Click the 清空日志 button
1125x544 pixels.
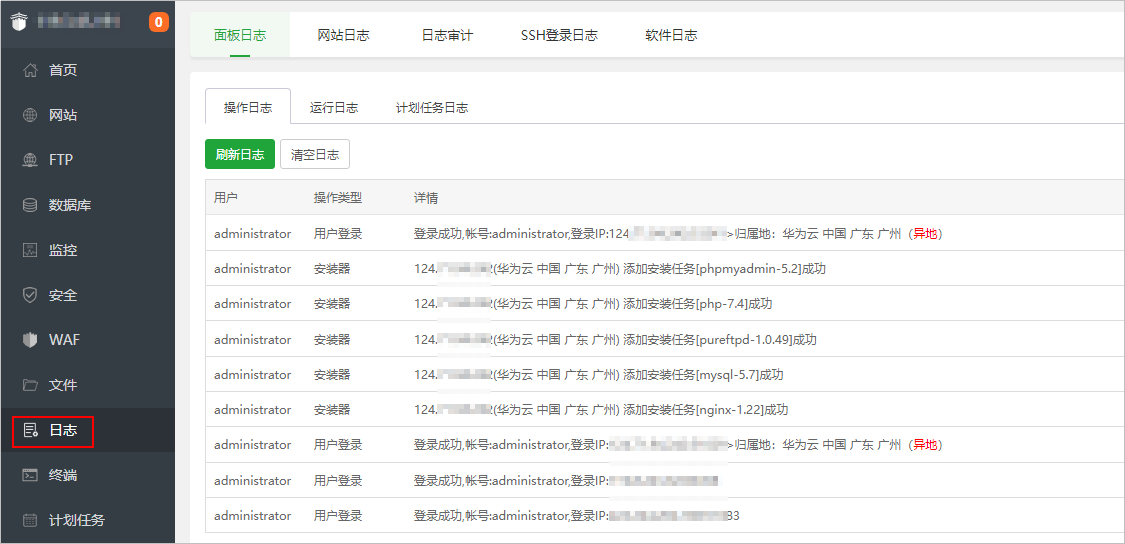315,154
